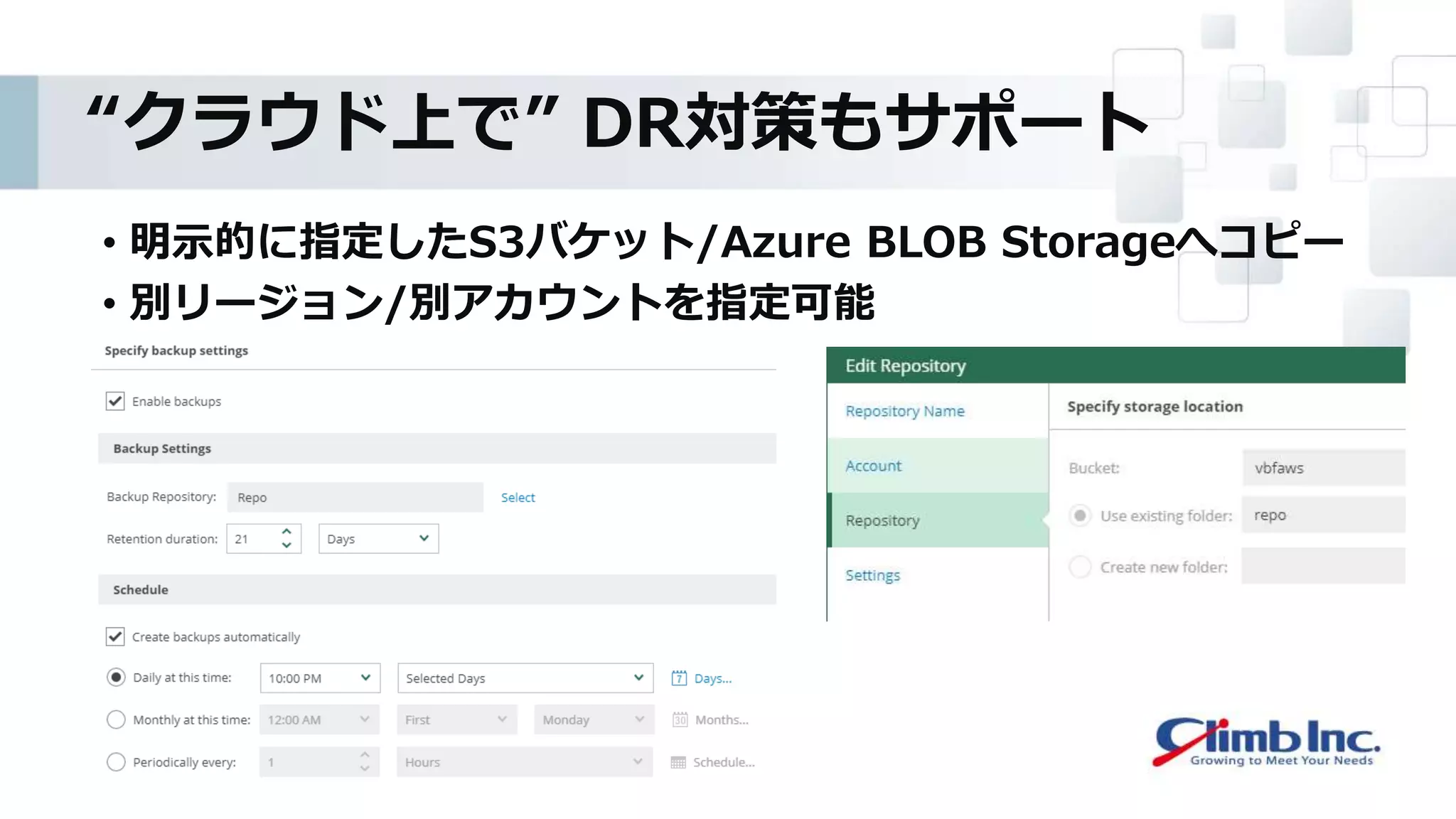This screenshot has height=819, width=1456.
Task: Increment the Periodically every value
Action: tap(365, 755)
